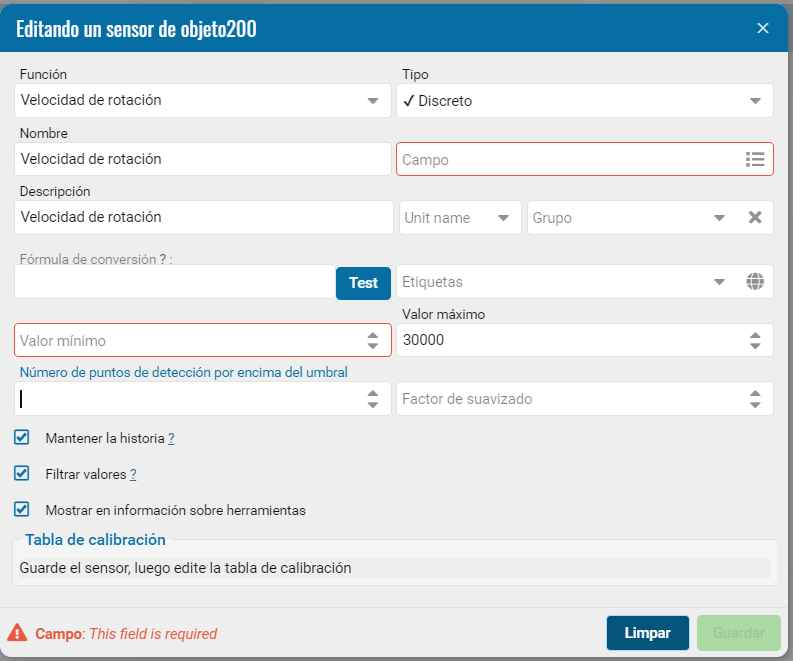793x661 pixels.
Task: Click the globe icon beside Etiquetas
Action: (755, 281)
